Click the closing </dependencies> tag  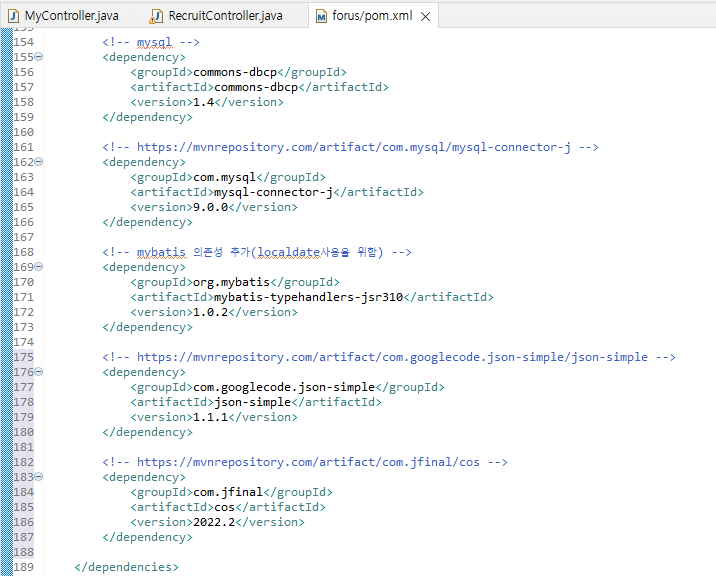point(126,567)
